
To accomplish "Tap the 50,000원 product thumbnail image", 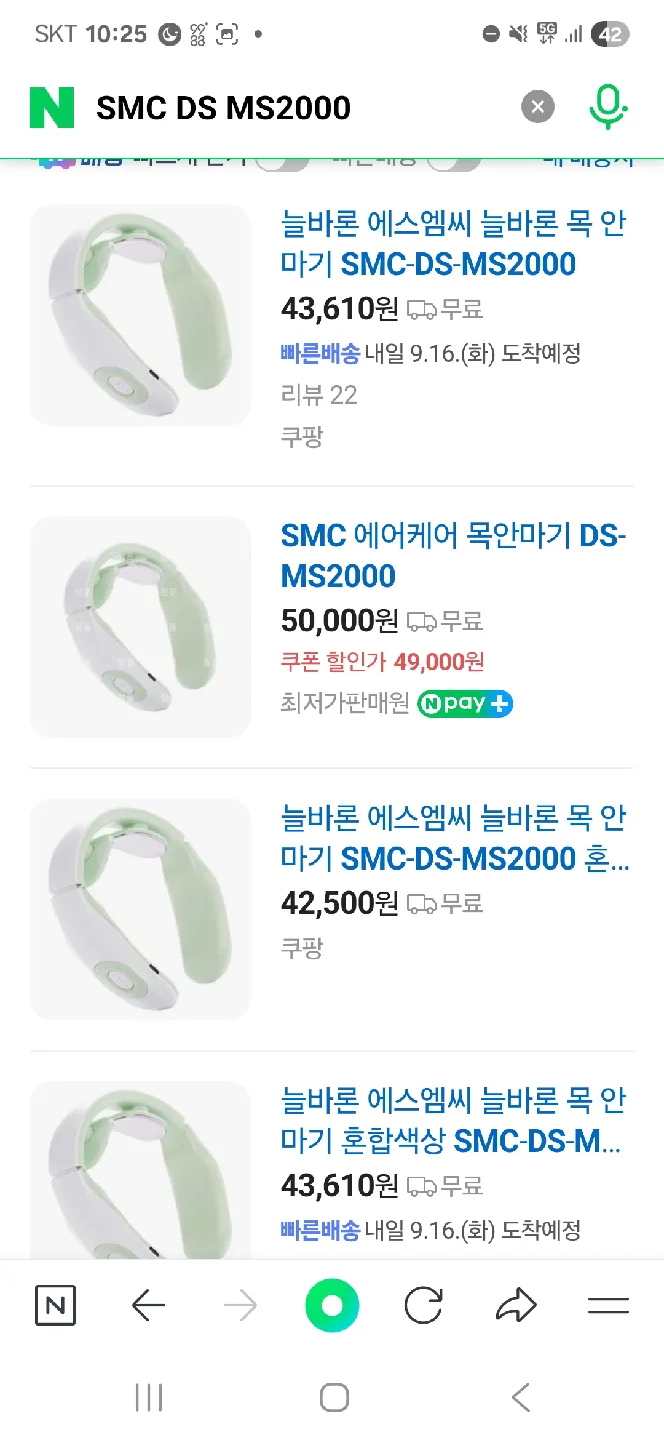I will coord(140,627).
